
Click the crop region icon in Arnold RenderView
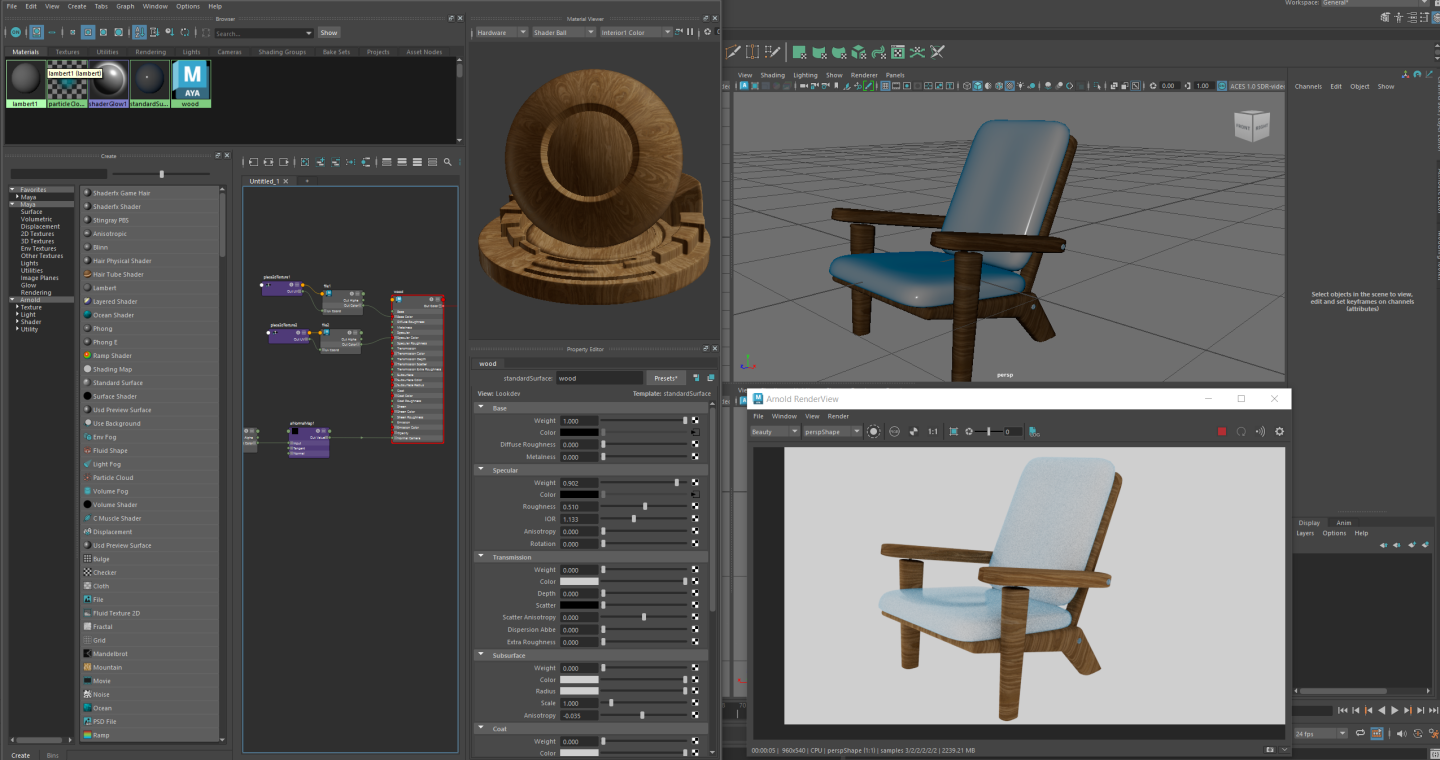[x=953, y=432]
